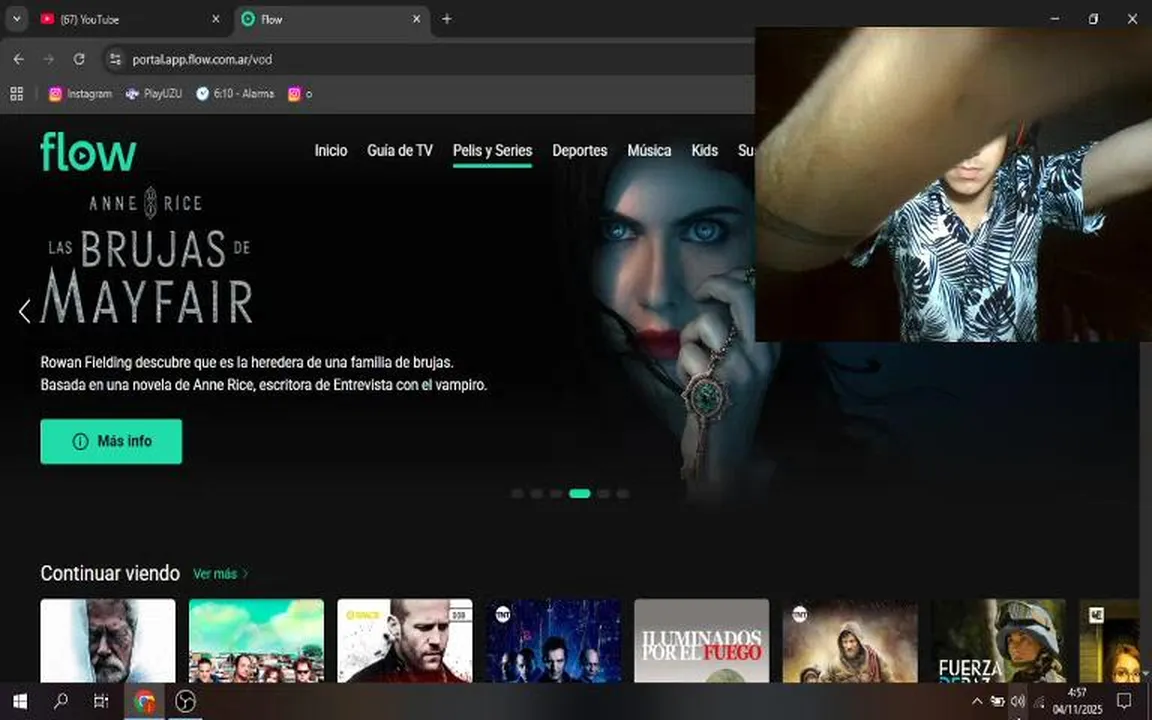Close the YouTube tab
The width and height of the screenshot is (1152, 720).
coord(215,19)
